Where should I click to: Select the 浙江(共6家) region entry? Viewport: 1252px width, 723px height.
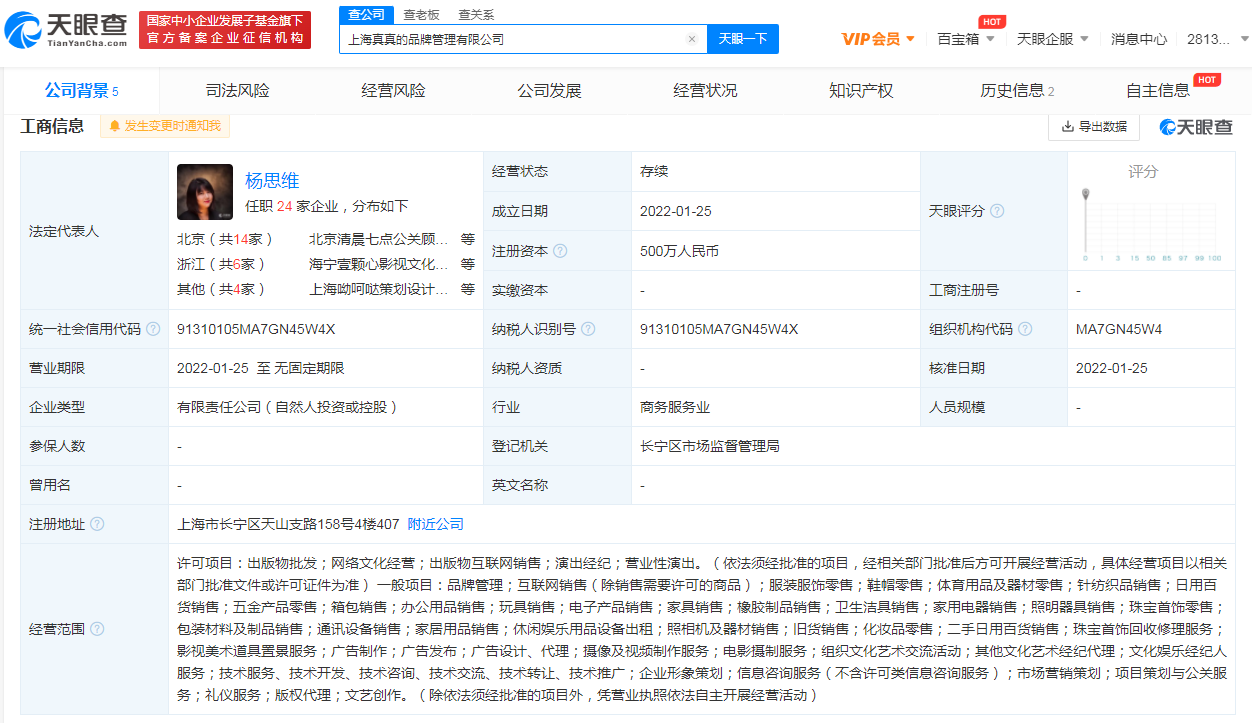click(221, 264)
